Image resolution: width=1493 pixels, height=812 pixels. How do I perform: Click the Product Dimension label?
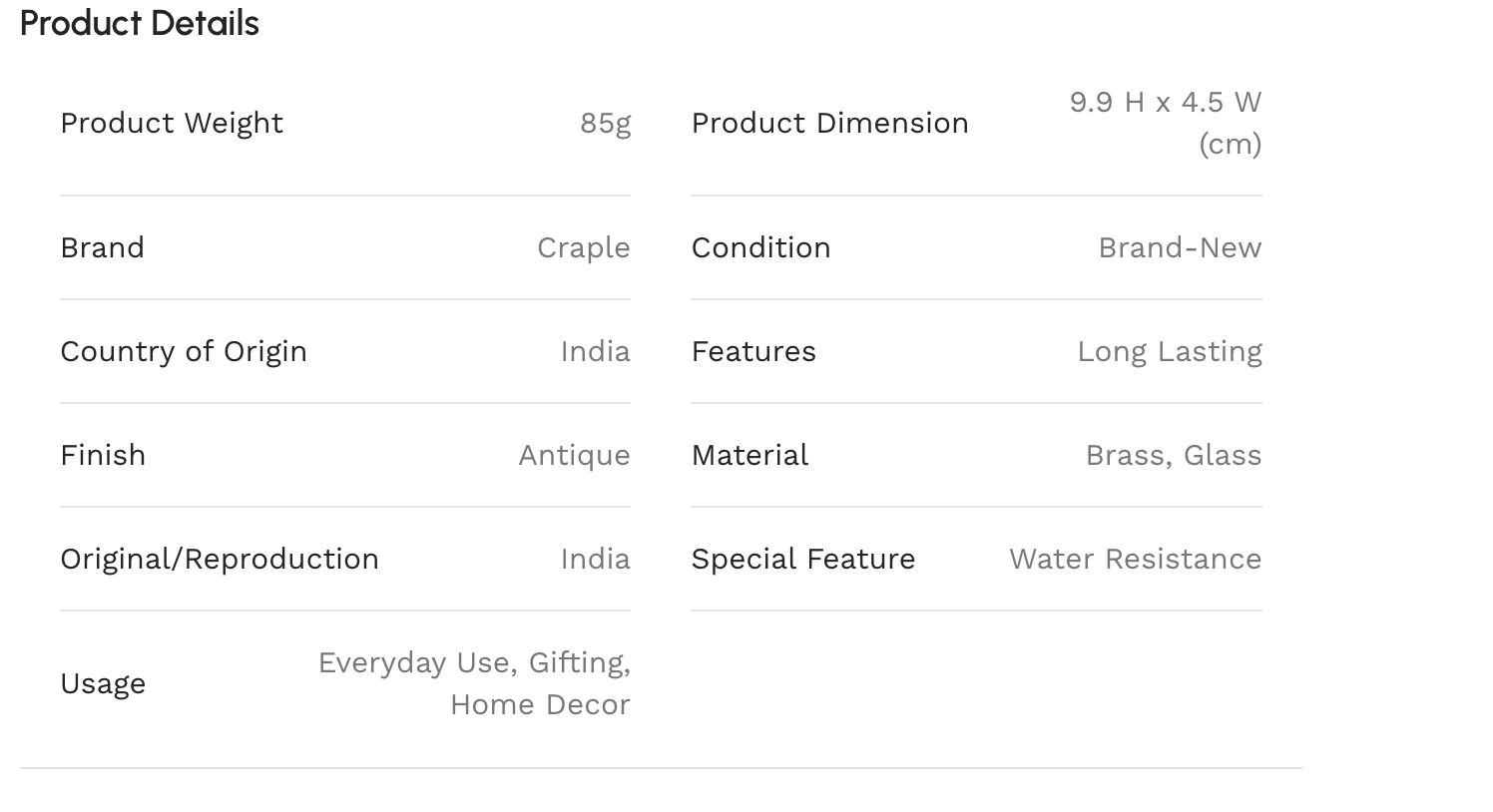pos(830,123)
